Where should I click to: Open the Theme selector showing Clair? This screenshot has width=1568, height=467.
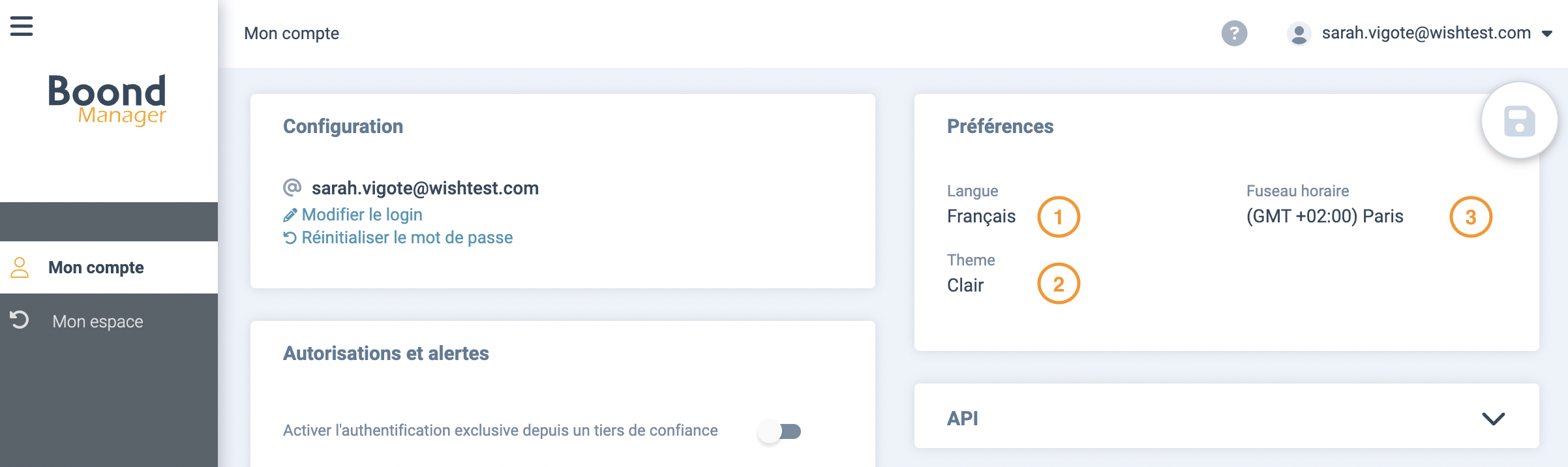click(x=965, y=286)
